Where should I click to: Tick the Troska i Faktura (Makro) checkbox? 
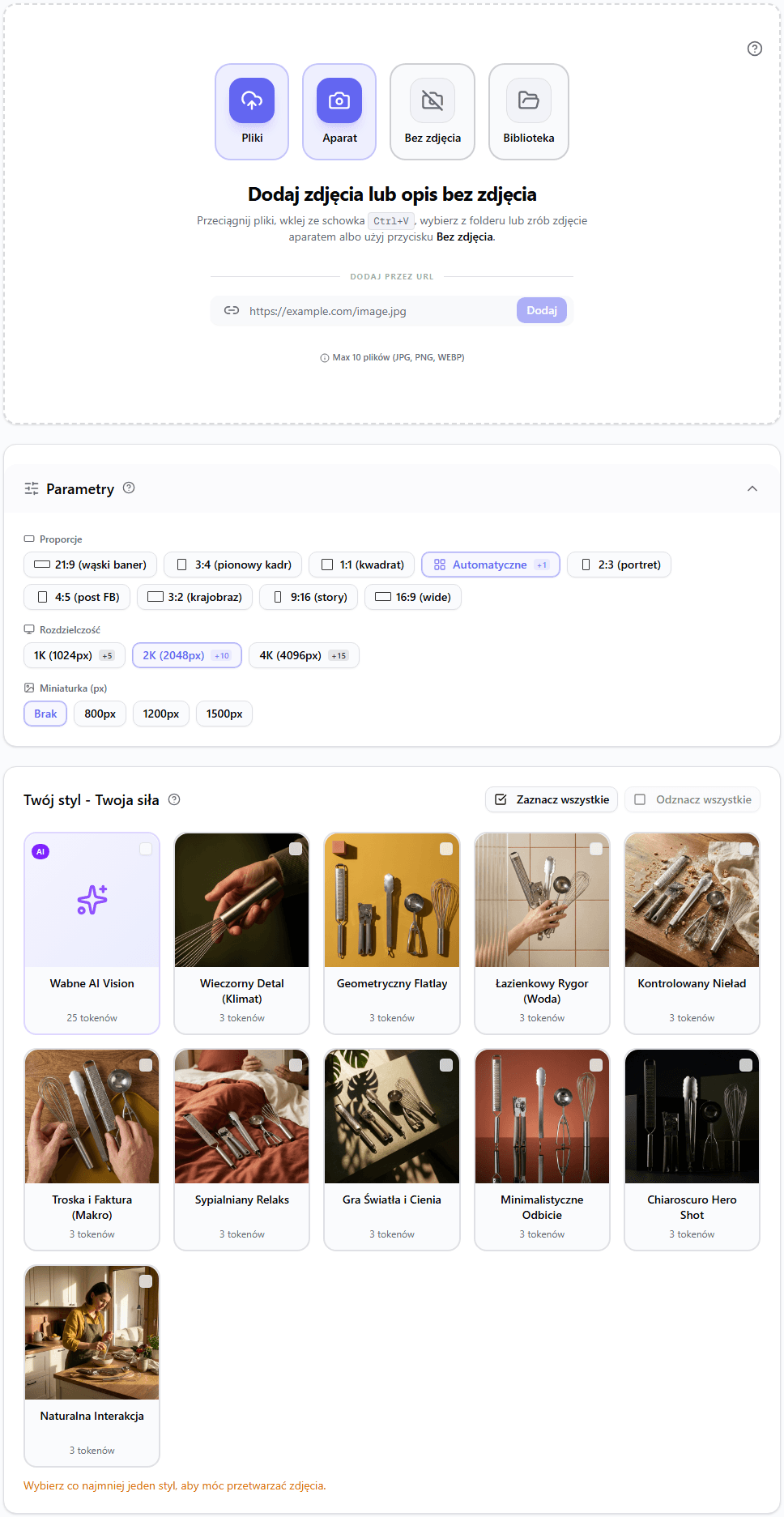(146, 1065)
